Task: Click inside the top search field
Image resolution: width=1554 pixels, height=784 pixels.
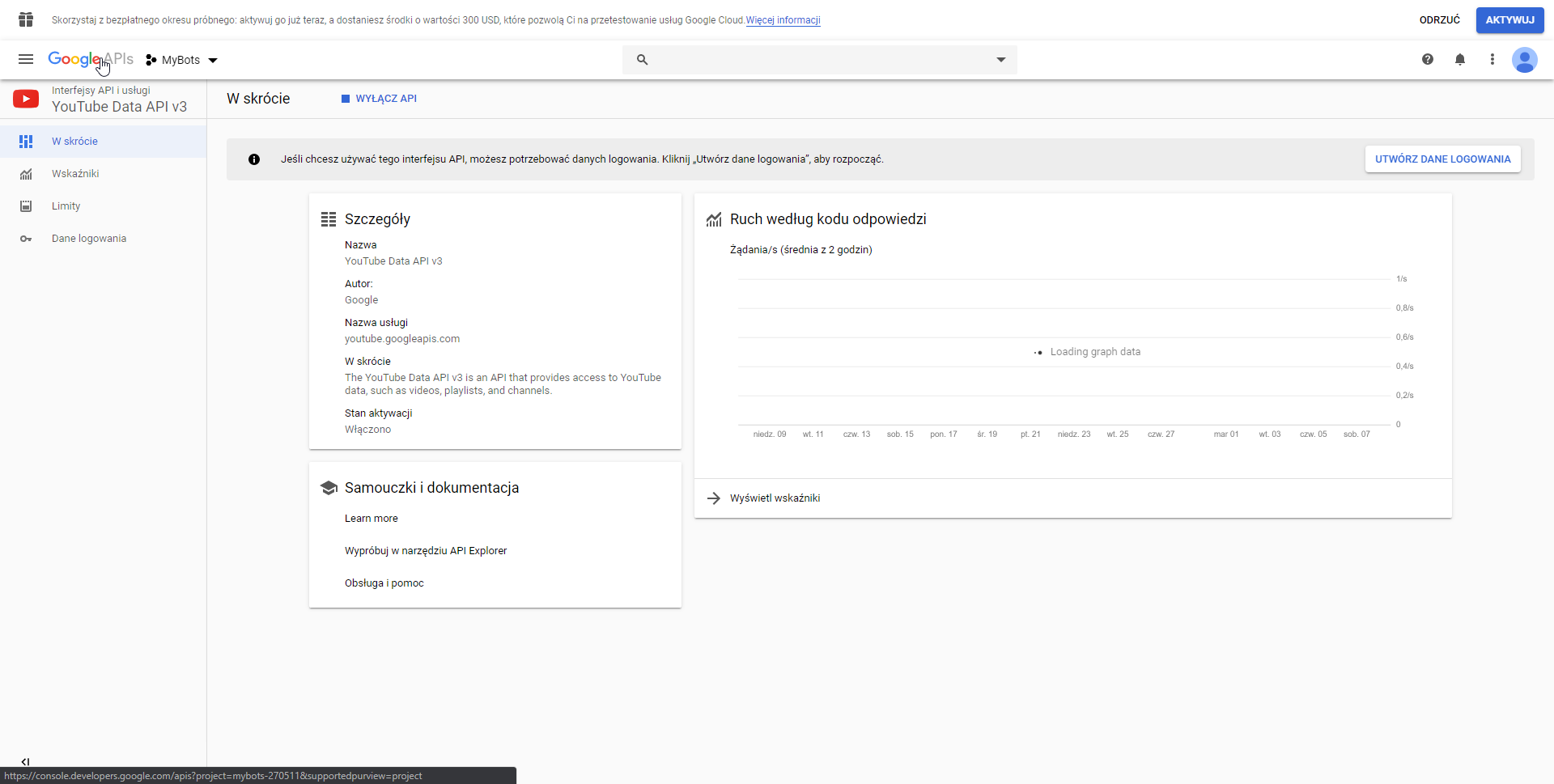Action: [817, 60]
